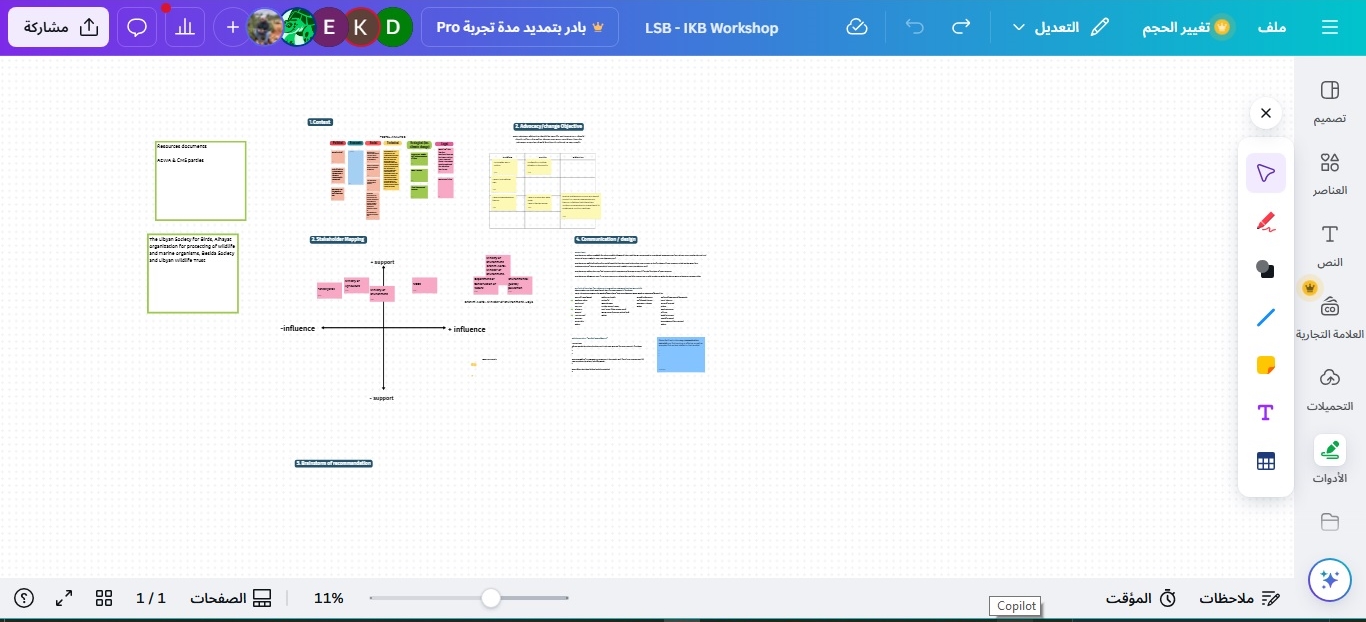Screen dimensions: 1366x622
Task: Add a yellow sticky note
Action: coord(1265,365)
